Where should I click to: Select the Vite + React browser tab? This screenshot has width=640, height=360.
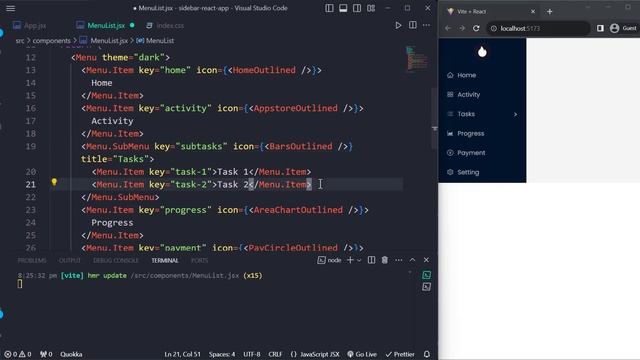point(490,11)
